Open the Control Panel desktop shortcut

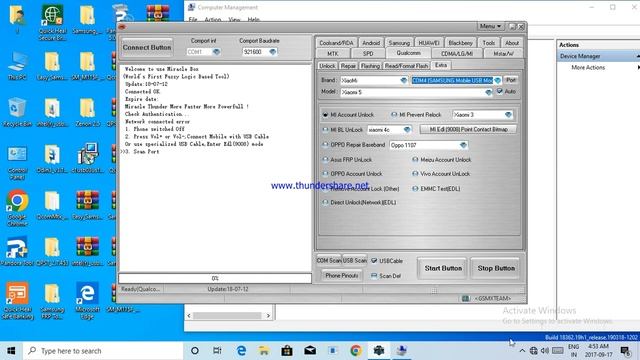click(x=17, y=162)
